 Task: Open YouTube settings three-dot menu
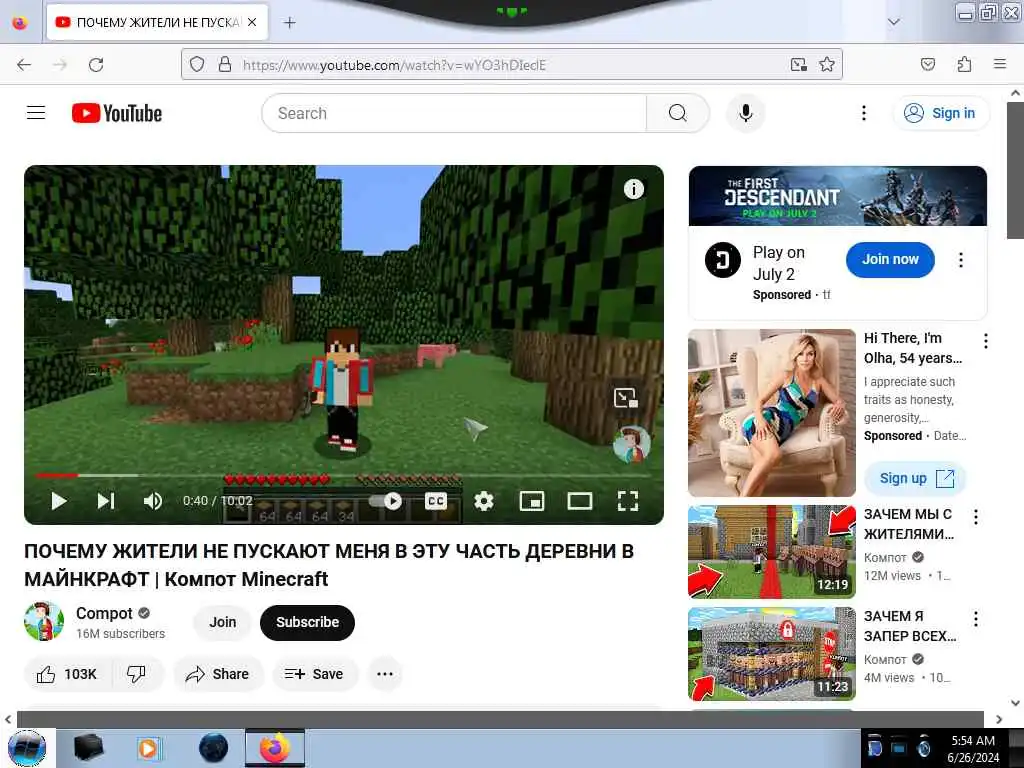click(x=863, y=113)
